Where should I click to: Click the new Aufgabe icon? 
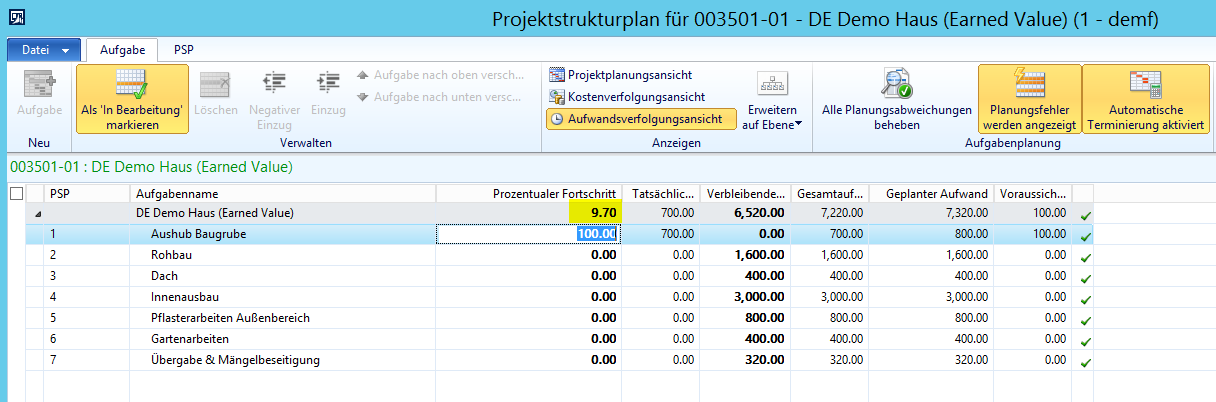[38, 85]
